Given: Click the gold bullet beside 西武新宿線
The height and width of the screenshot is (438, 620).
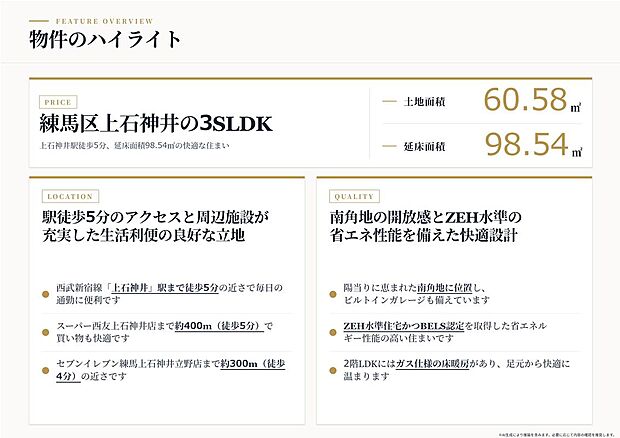Looking at the screenshot, I should [45, 294].
